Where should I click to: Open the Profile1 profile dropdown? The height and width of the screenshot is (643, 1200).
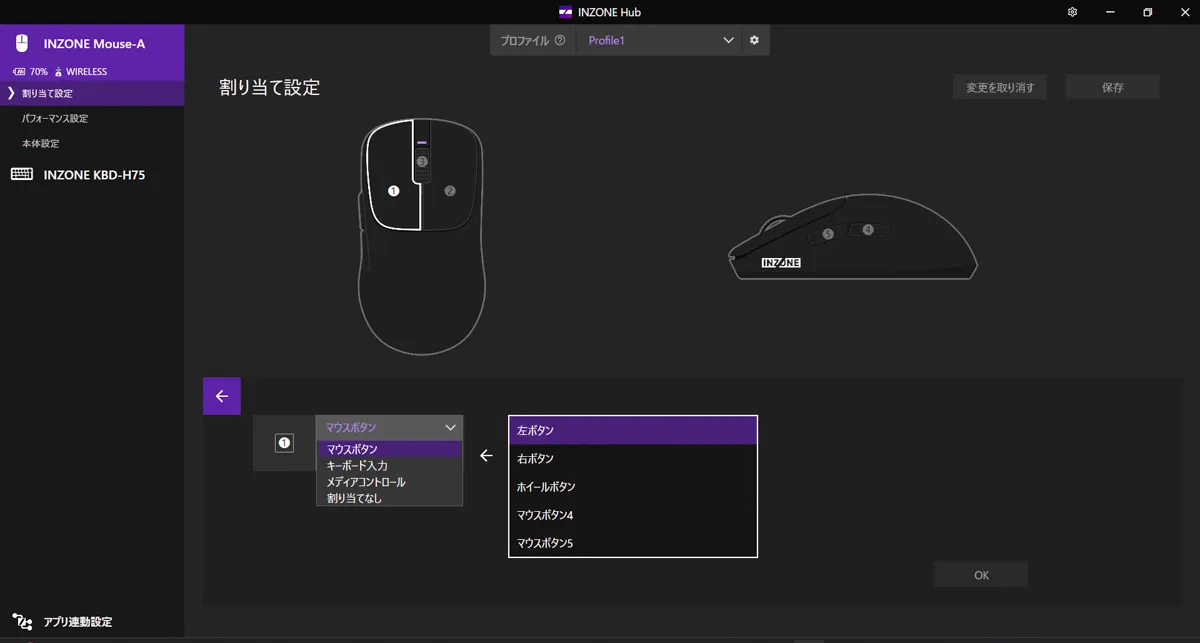[x=659, y=41]
